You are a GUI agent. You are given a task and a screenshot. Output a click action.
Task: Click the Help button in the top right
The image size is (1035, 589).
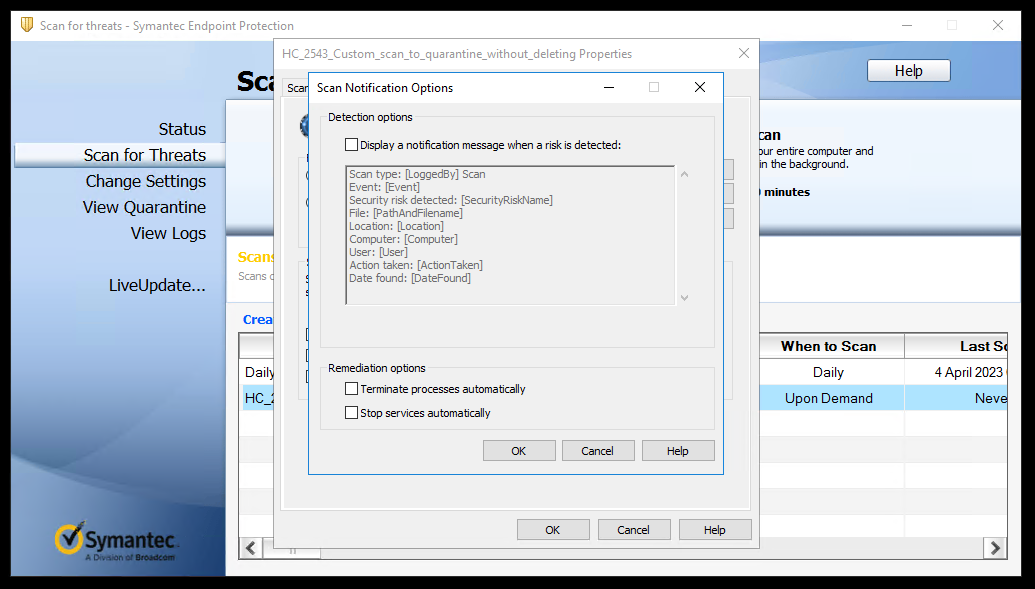907,70
